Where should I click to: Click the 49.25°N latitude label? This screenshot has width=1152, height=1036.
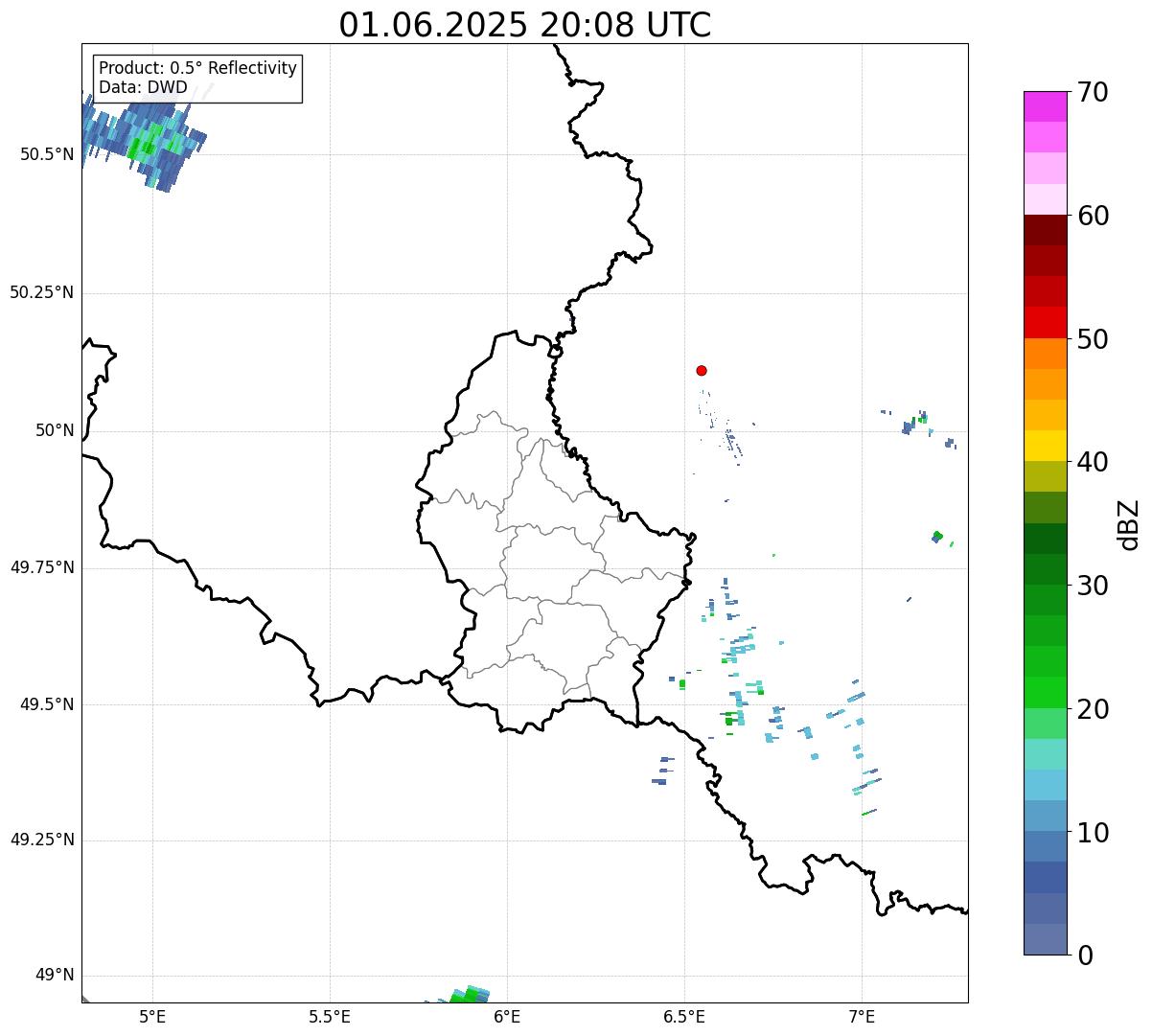[41, 840]
